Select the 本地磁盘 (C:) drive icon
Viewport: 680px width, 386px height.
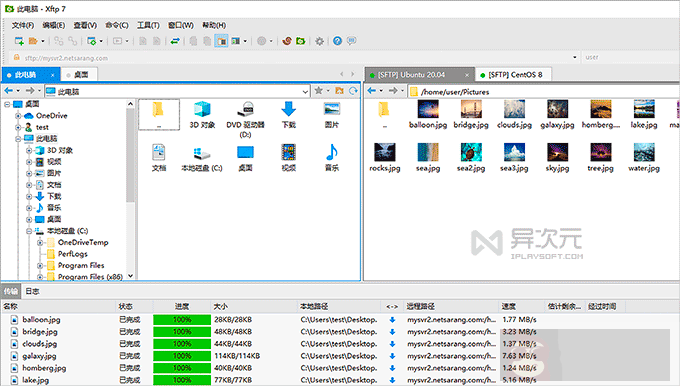pyautogui.click(x=202, y=158)
